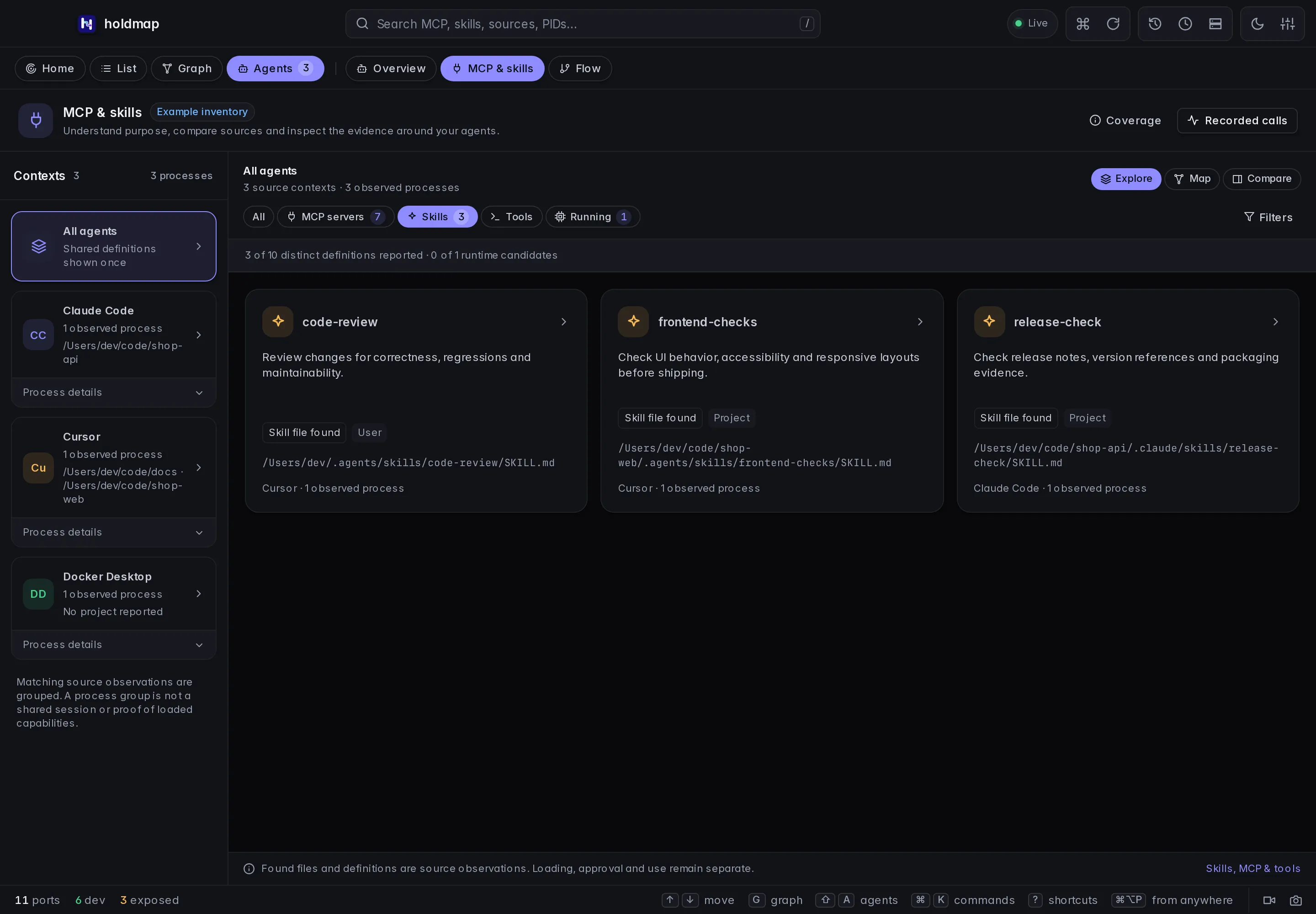Screen dimensions: 1316x914
Task: Click the camera screenshot icon in status bar
Action: 1295,900
